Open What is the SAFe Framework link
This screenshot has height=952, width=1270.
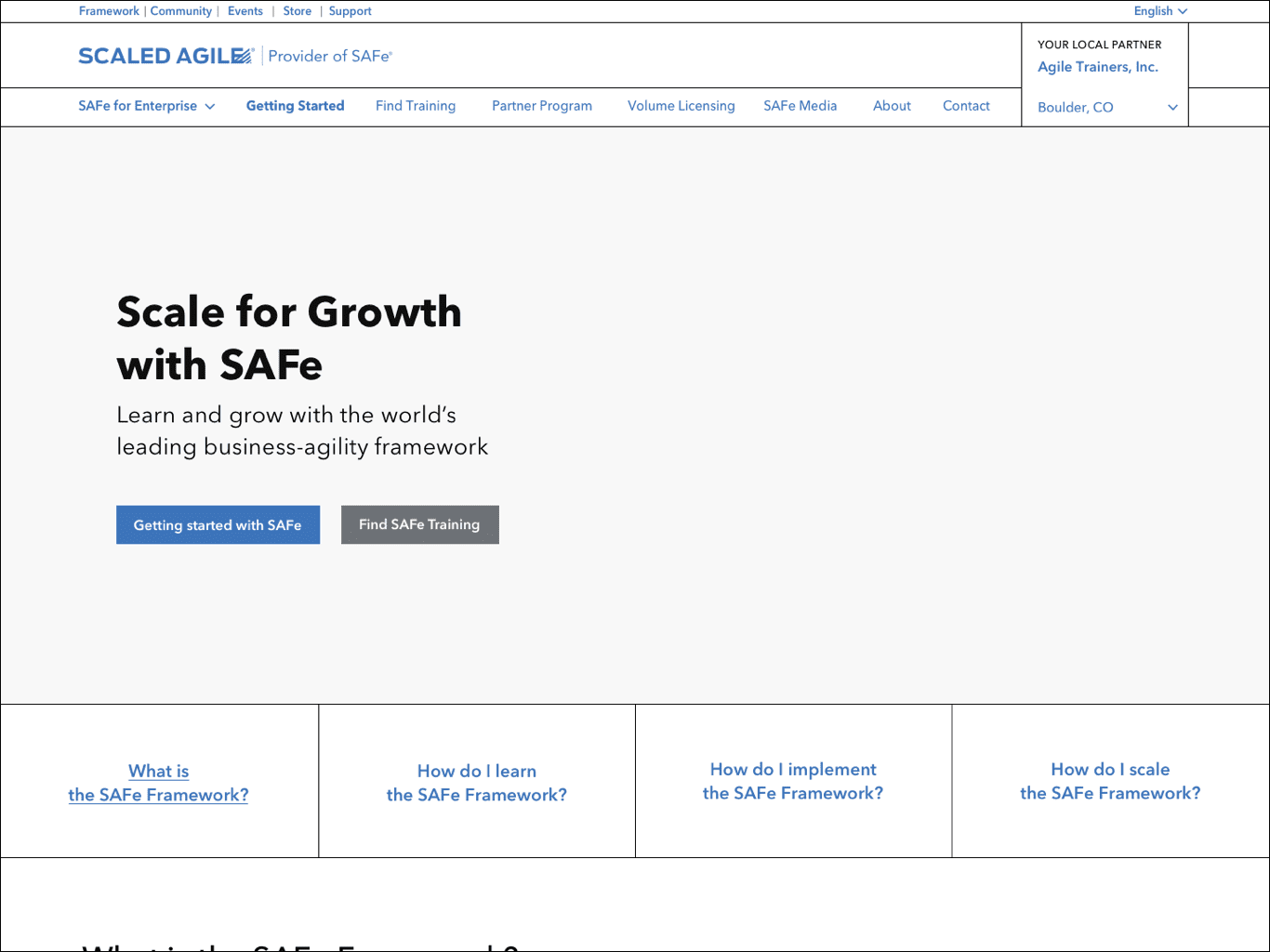(159, 783)
